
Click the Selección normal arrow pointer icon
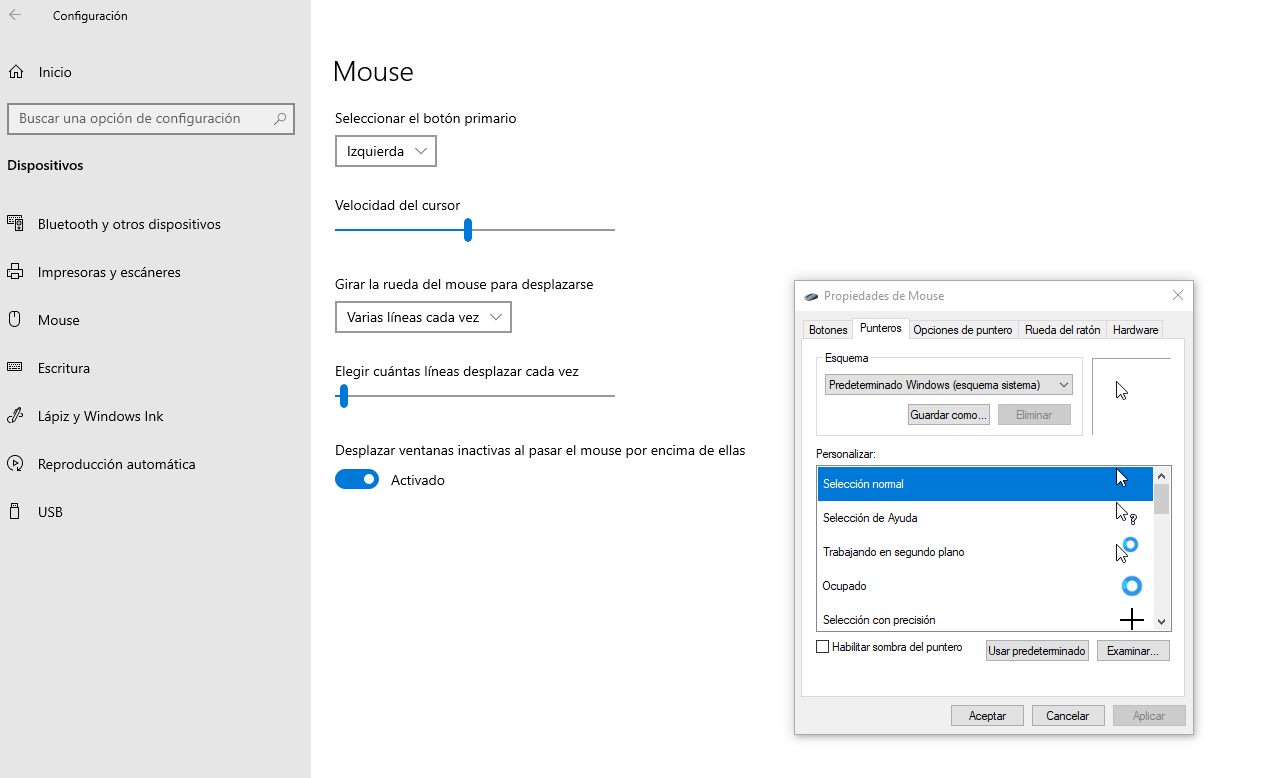(x=1122, y=478)
